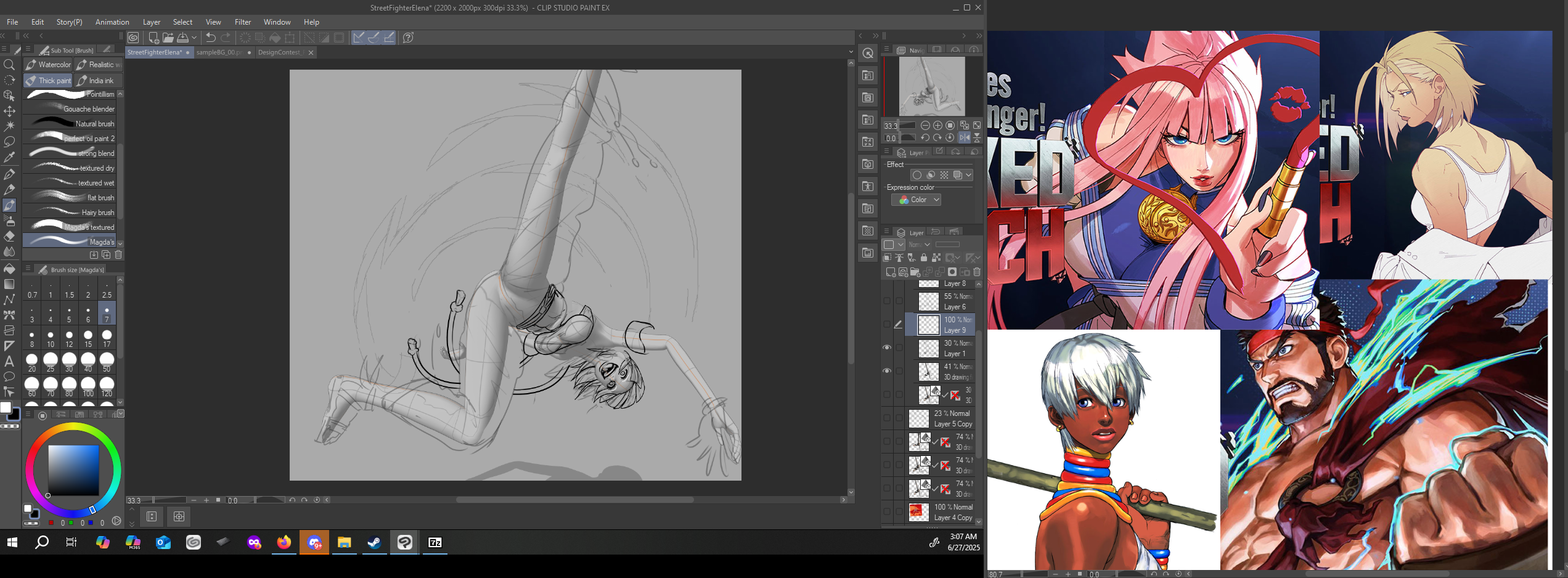Toggle visibility of 41% 3D drawing layer
1568x578 pixels.
[887, 371]
